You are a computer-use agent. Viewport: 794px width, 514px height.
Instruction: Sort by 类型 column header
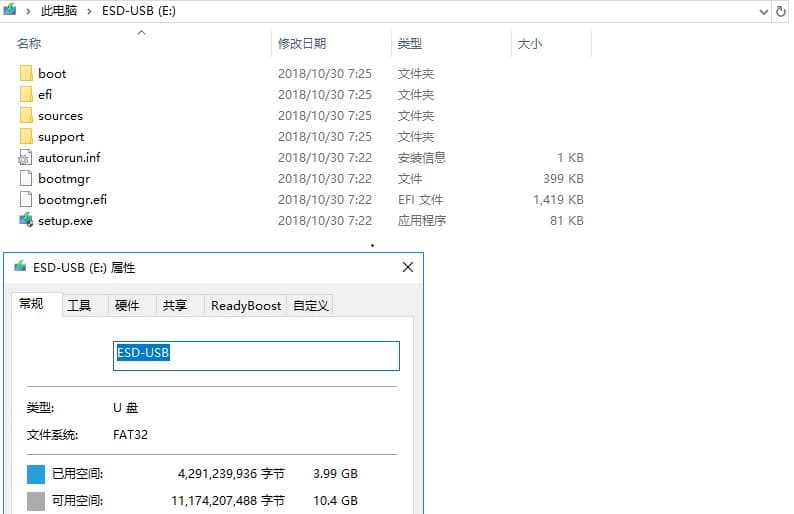410,44
